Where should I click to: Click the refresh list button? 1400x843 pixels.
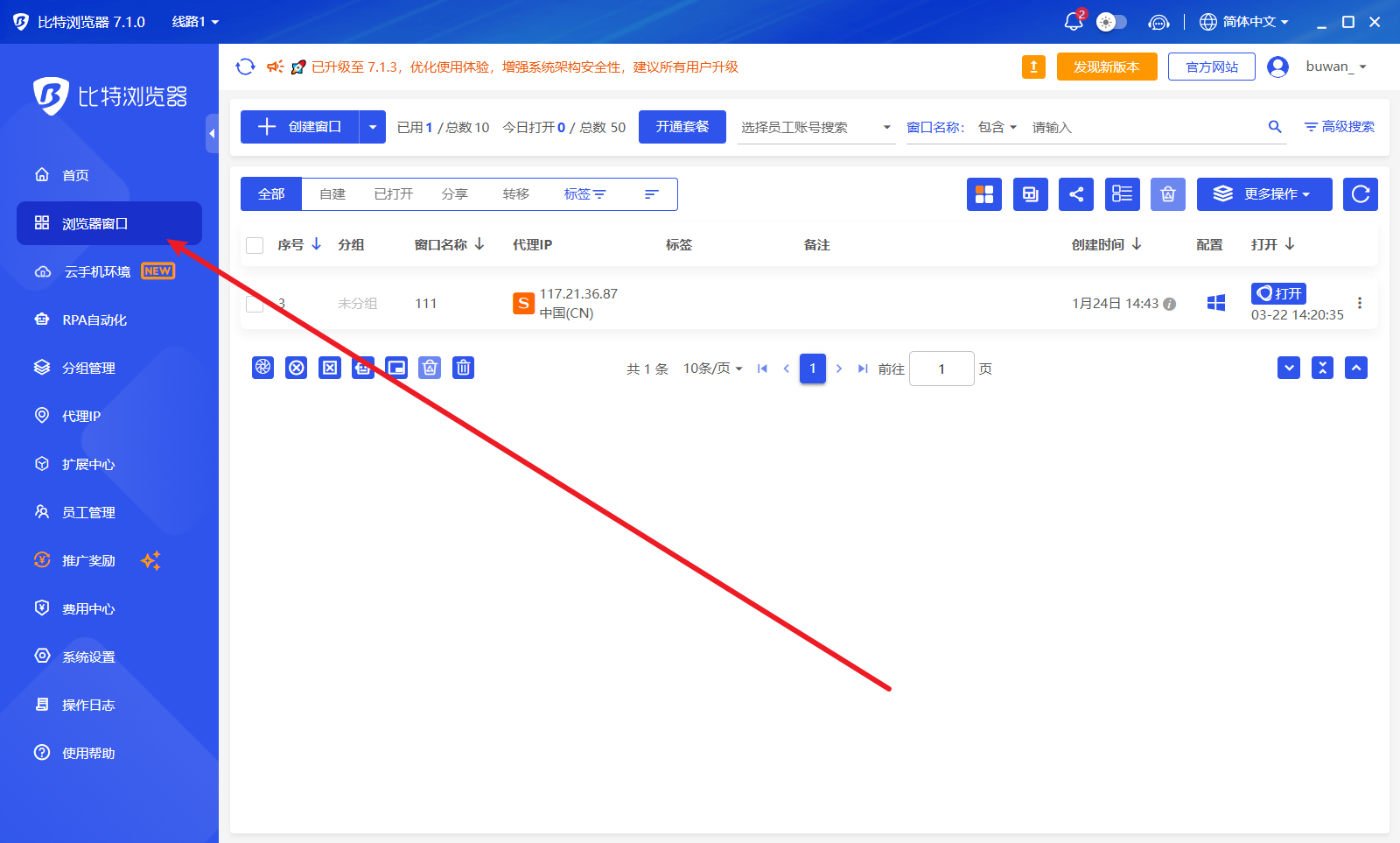coord(1361,194)
